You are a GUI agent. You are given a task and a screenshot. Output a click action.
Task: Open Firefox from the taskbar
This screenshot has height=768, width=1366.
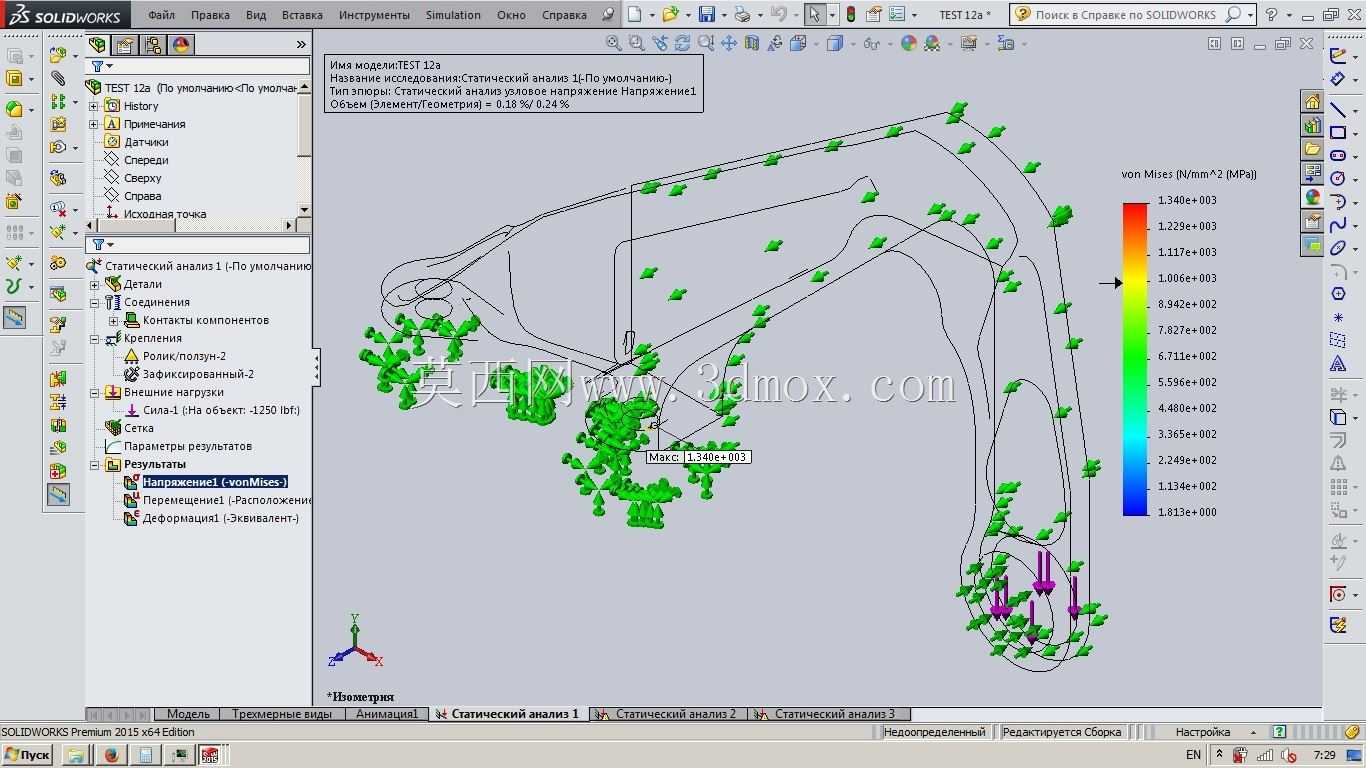click(111, 755)
